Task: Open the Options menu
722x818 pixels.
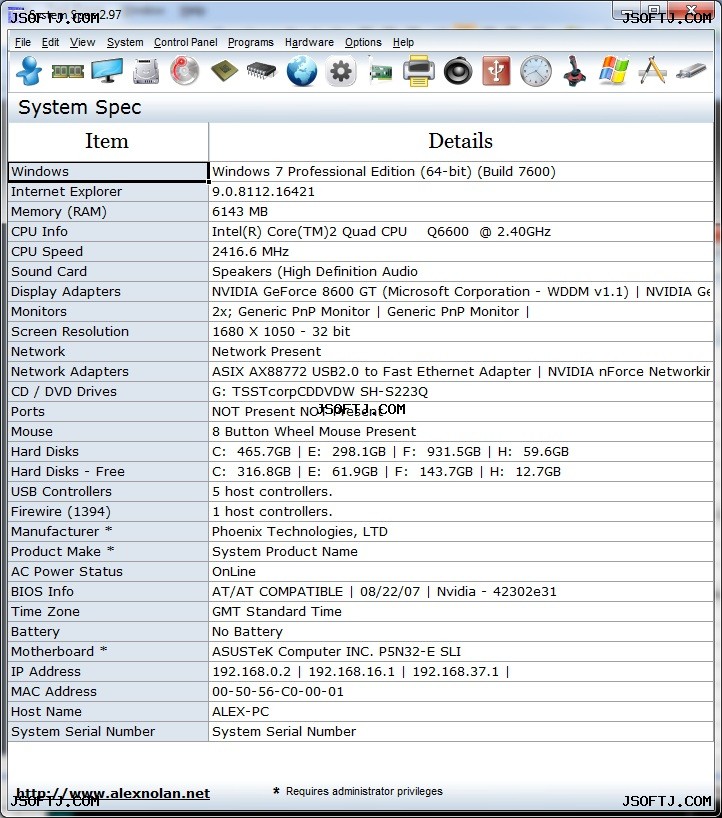Action: 363,42
